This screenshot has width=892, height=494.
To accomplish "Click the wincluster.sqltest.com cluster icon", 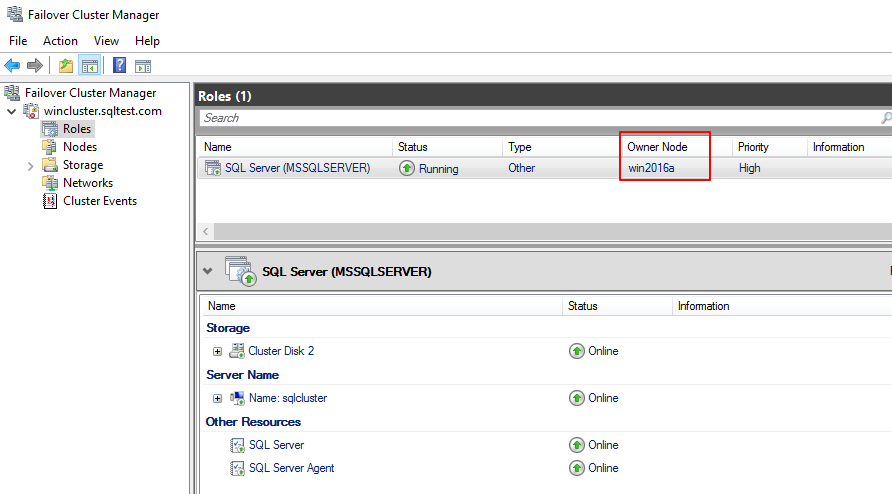I will coord(31,110).
